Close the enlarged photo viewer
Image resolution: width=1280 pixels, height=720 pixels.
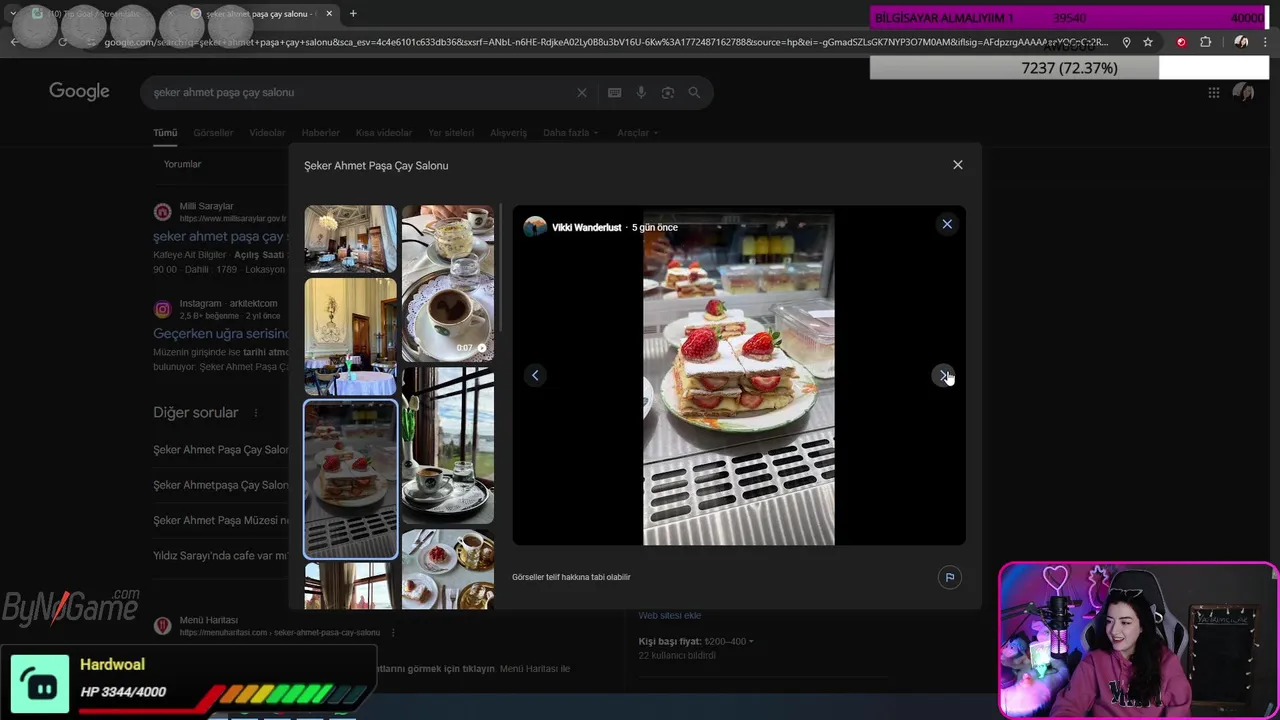coord(947,224)
